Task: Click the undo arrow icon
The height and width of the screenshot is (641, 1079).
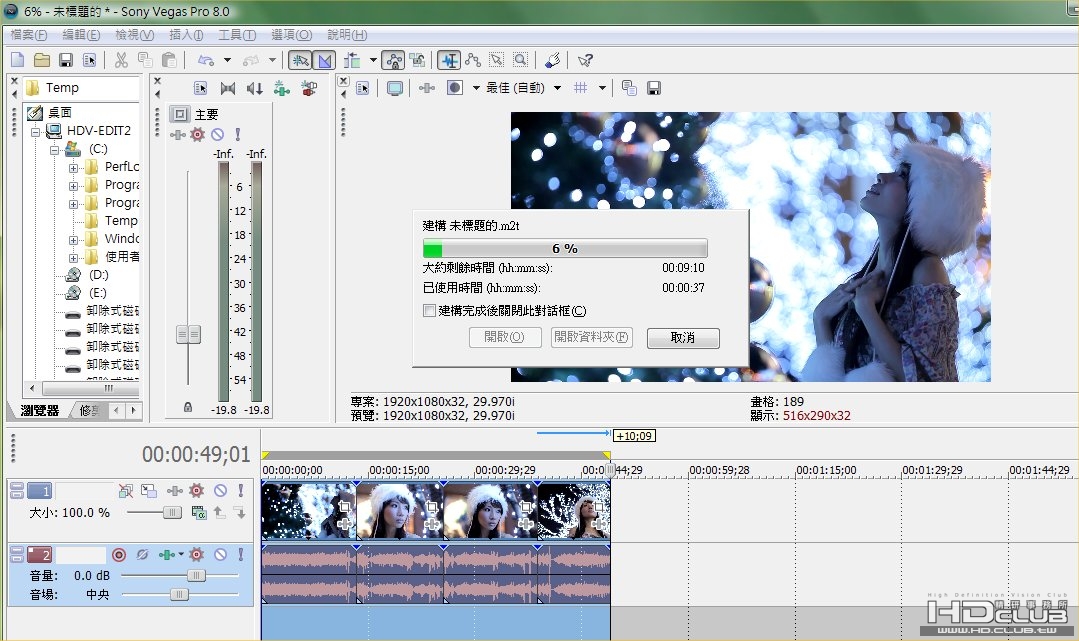Action: click(x=206, y=61)
